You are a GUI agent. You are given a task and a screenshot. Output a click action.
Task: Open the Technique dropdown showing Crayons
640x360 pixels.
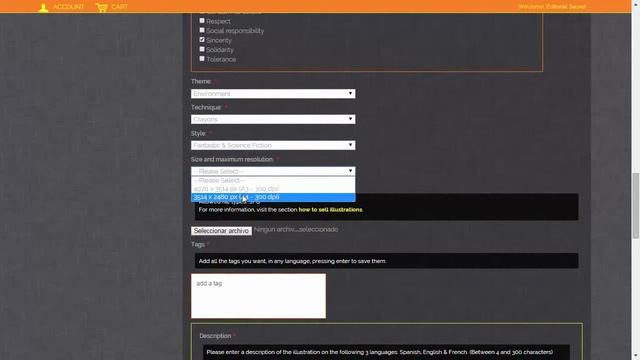pos(273,119)
